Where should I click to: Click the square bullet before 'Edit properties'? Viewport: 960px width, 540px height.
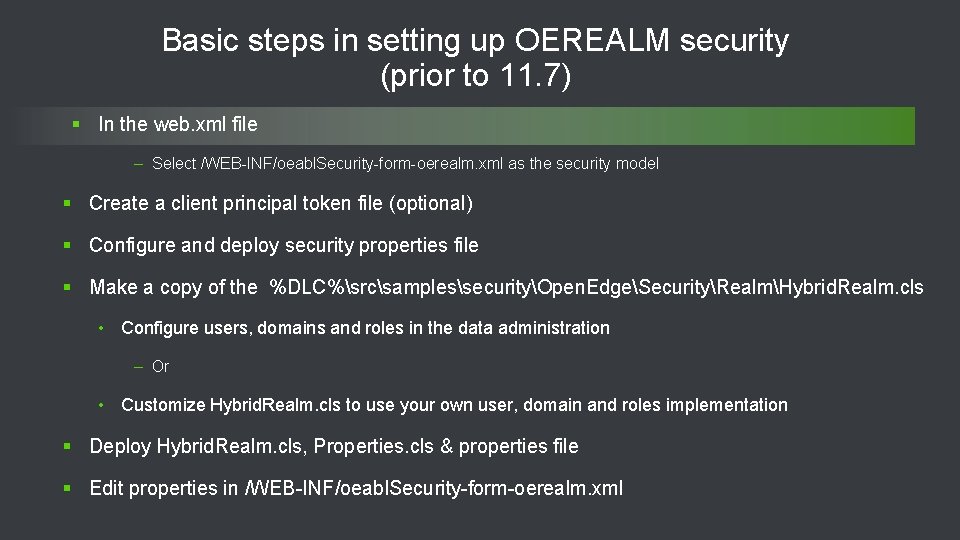coord(67,489)
